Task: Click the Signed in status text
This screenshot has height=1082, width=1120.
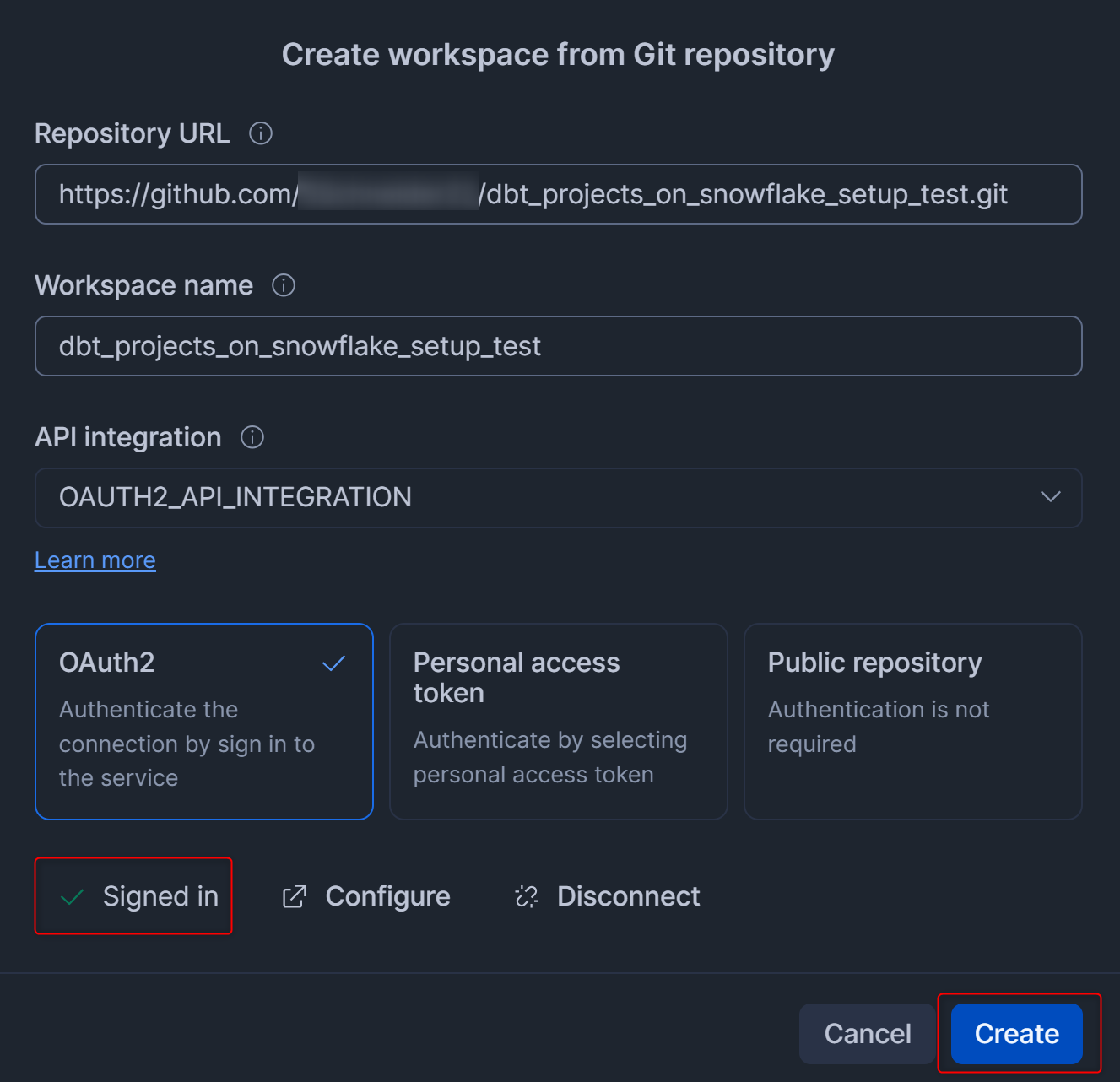Action: pos(160,896)
